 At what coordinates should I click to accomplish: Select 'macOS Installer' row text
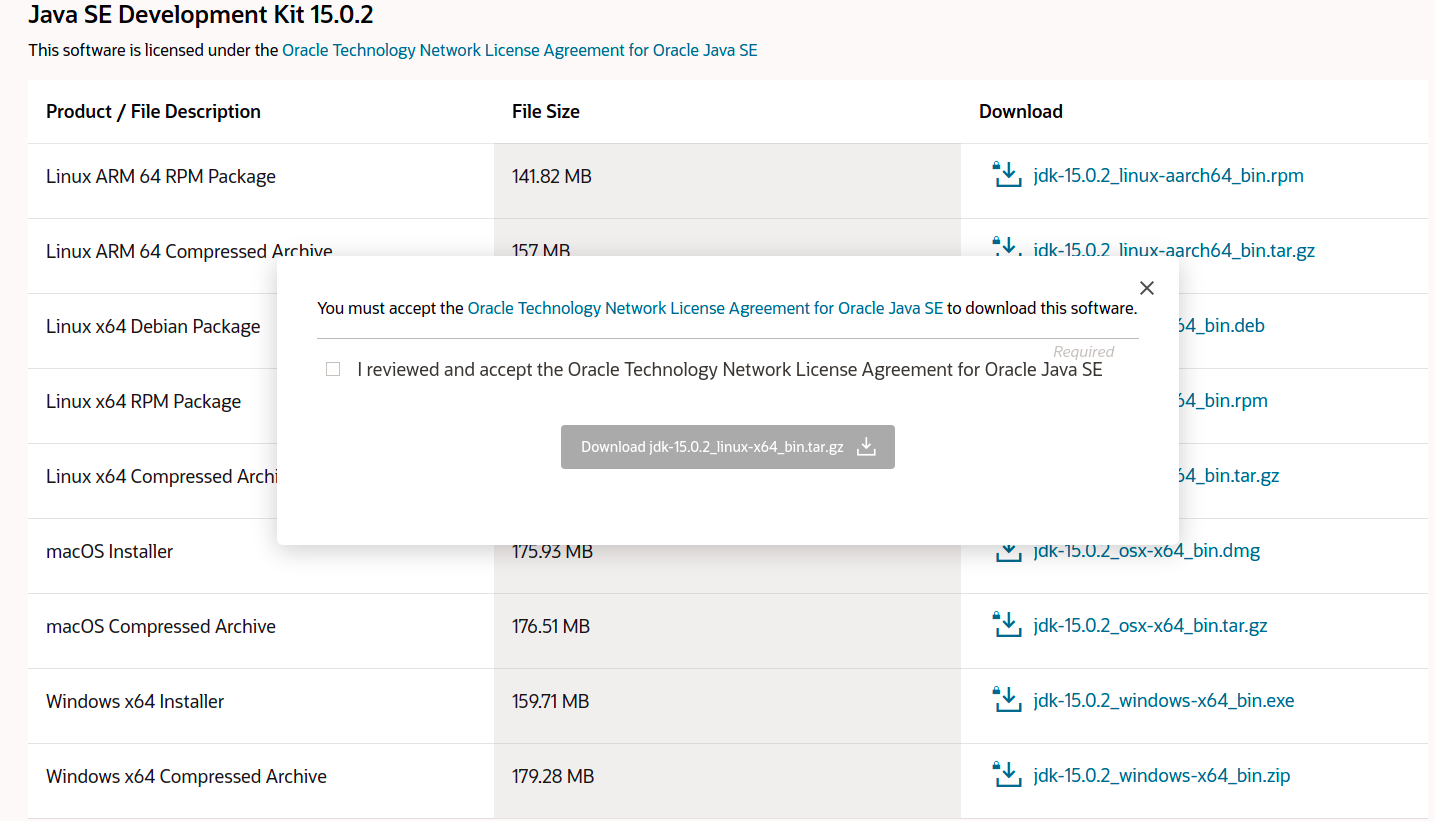[x=110, y=551]
